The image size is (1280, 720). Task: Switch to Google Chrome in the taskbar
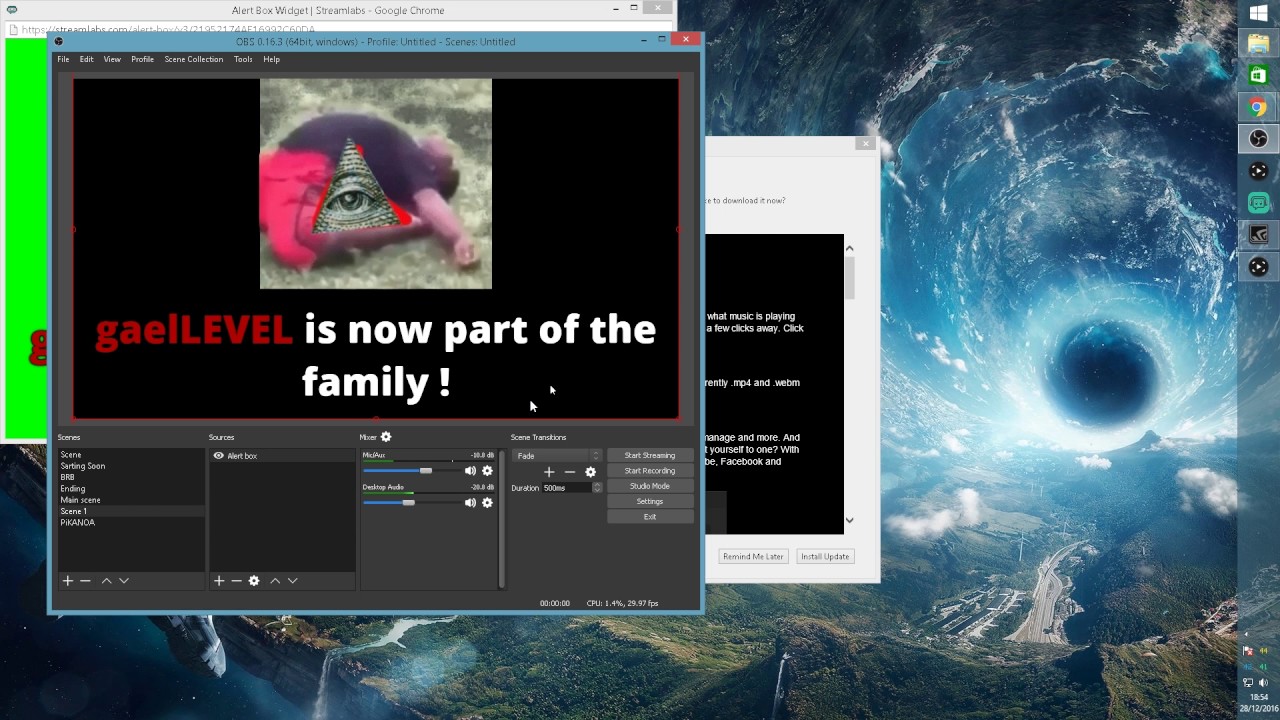coord(1259,108)
